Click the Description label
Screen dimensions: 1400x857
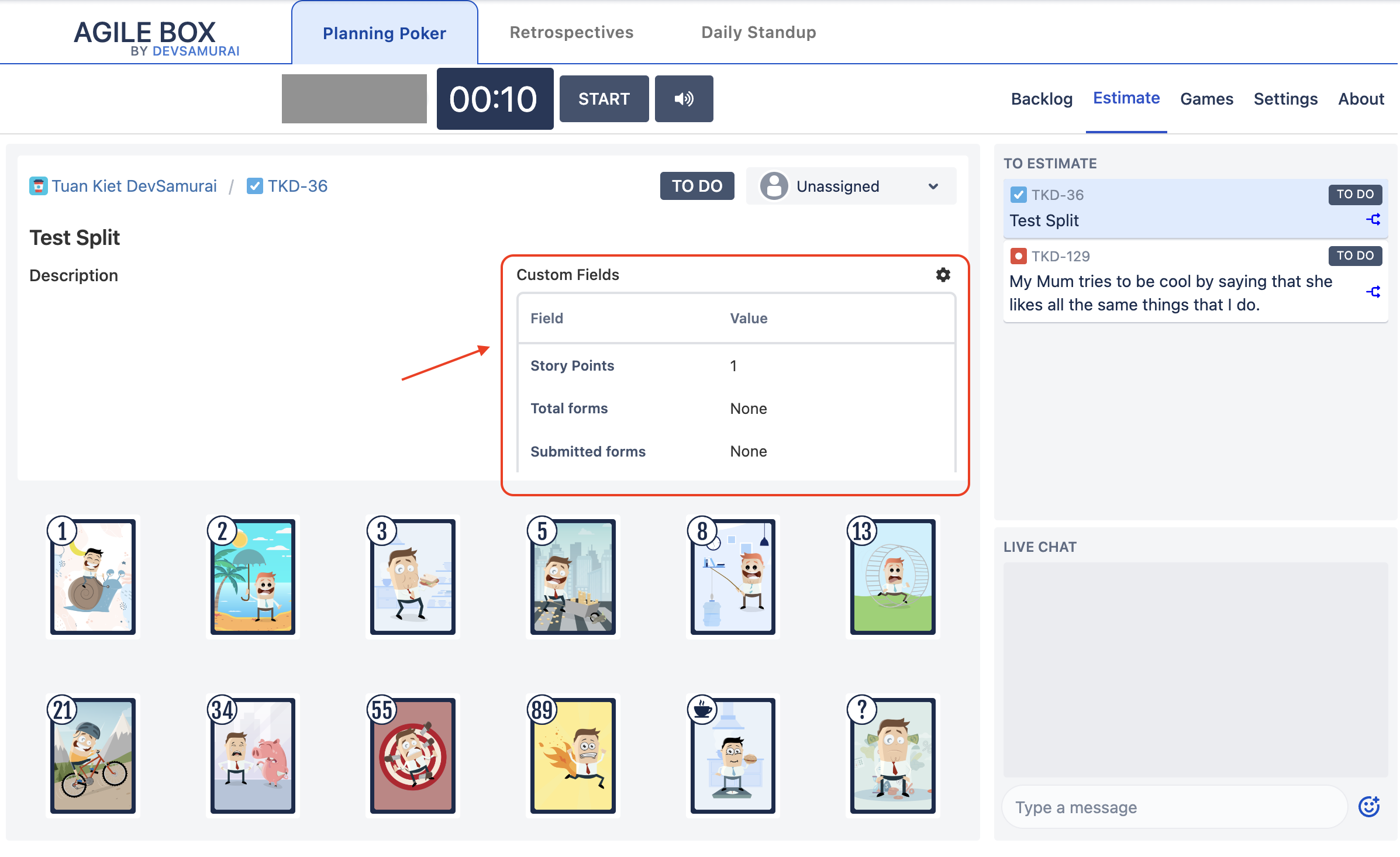point(74,275)
